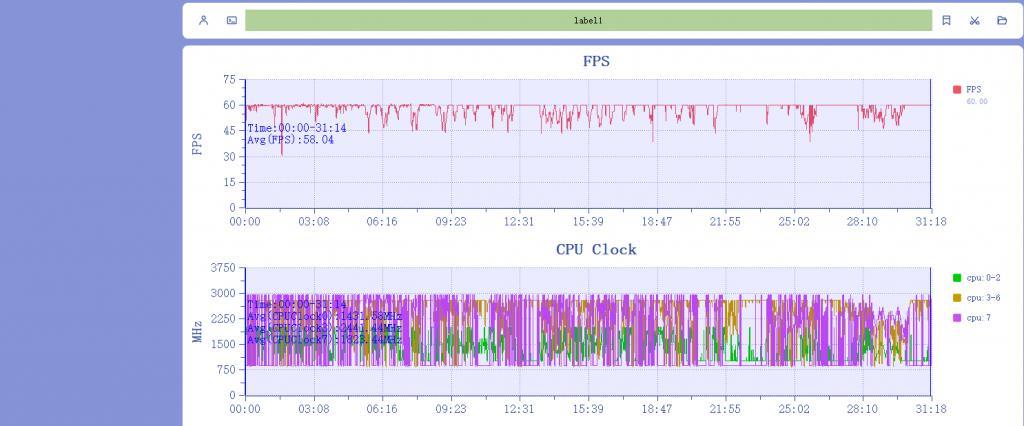The image size is (1024, 426).
Task: Click 15:39 tick on FPS time axis
Action: pyautogui.click(x=588, y=221)
